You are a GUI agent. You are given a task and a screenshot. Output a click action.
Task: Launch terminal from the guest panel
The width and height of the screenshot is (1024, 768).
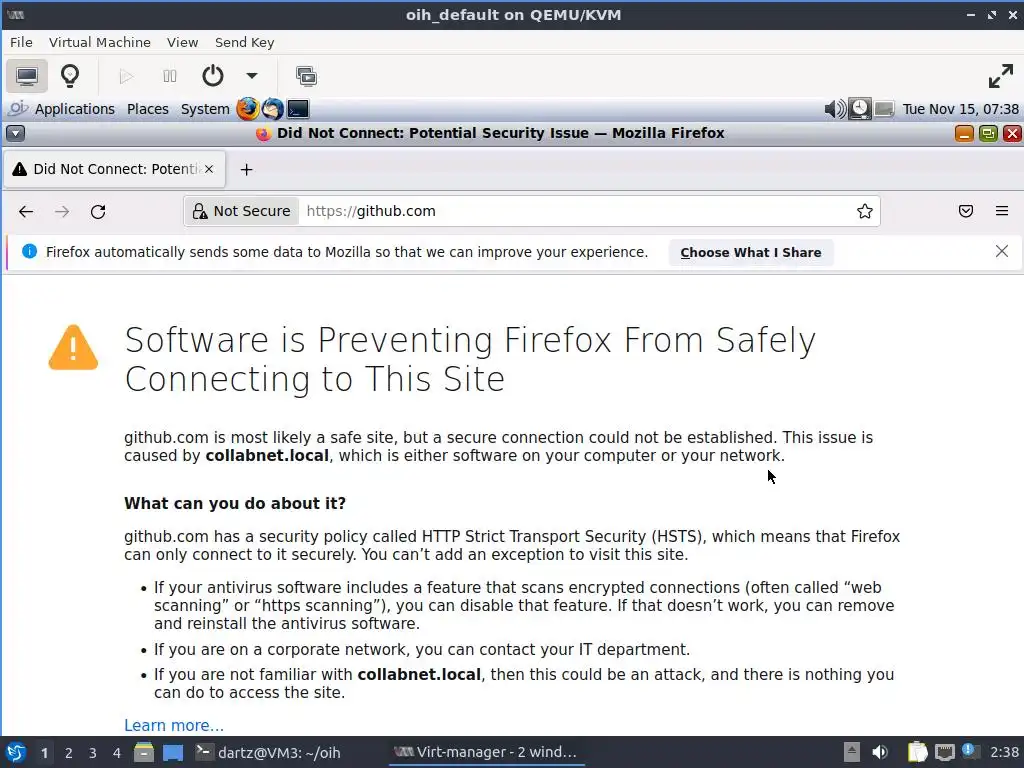[298, 109]
